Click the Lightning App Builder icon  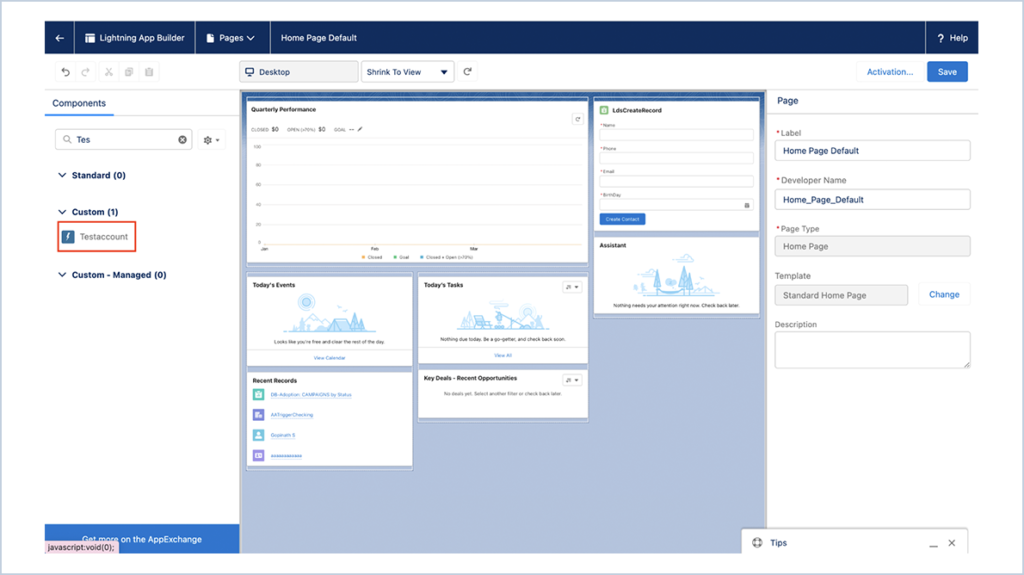(x=90, y=38)
